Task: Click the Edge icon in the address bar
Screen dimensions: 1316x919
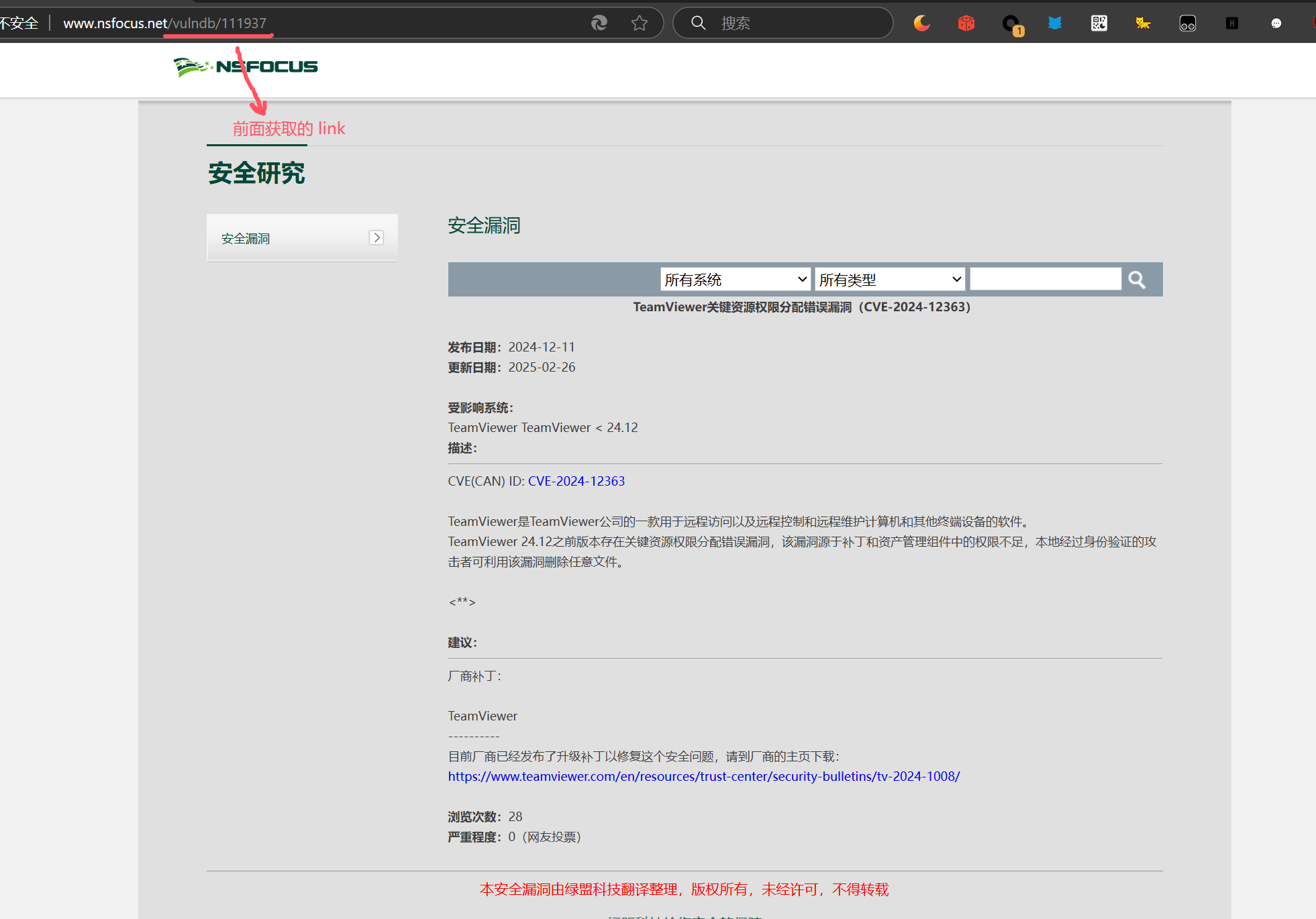Action: (x=599, y=23)
